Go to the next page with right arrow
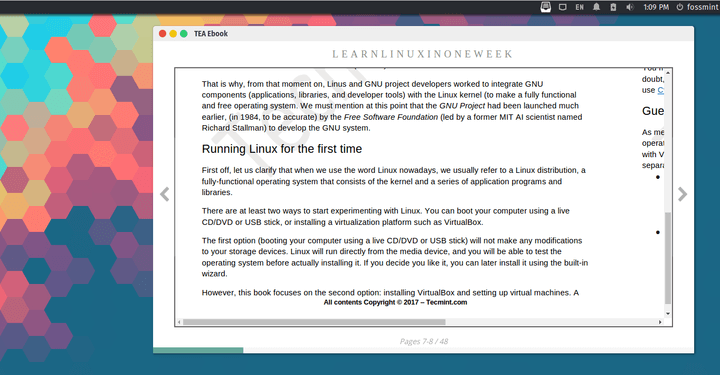This screenshot has height=375, width=720. (x=682, y=194)
